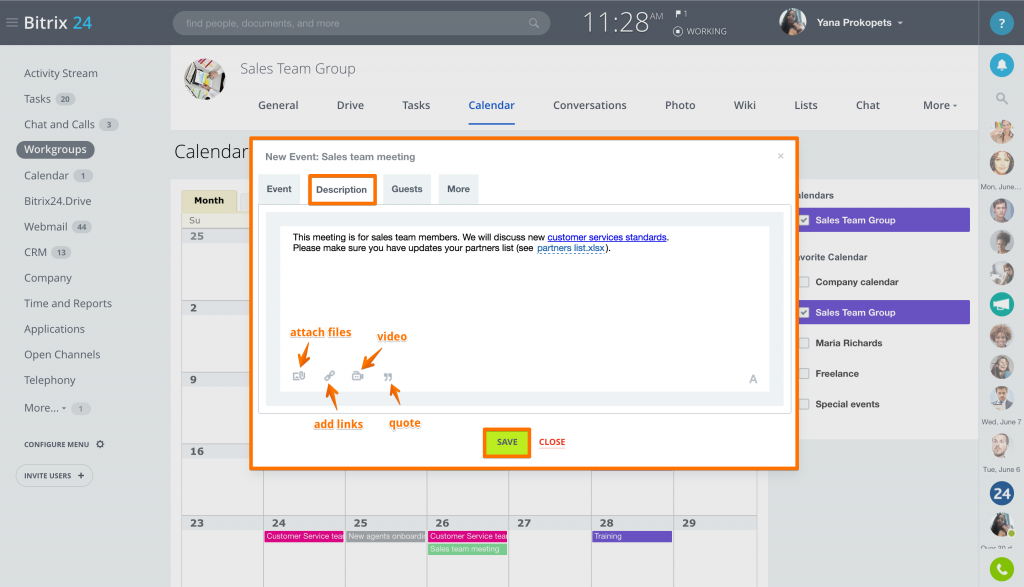Open the Drive workgroup tab
1024x587 pixels.
(x=350, y=105)
